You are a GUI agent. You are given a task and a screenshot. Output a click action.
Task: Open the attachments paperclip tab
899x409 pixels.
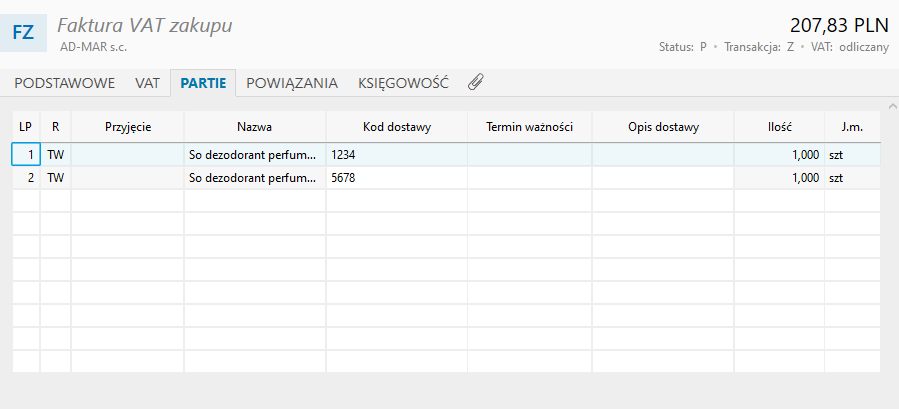[x=476, y=83]
